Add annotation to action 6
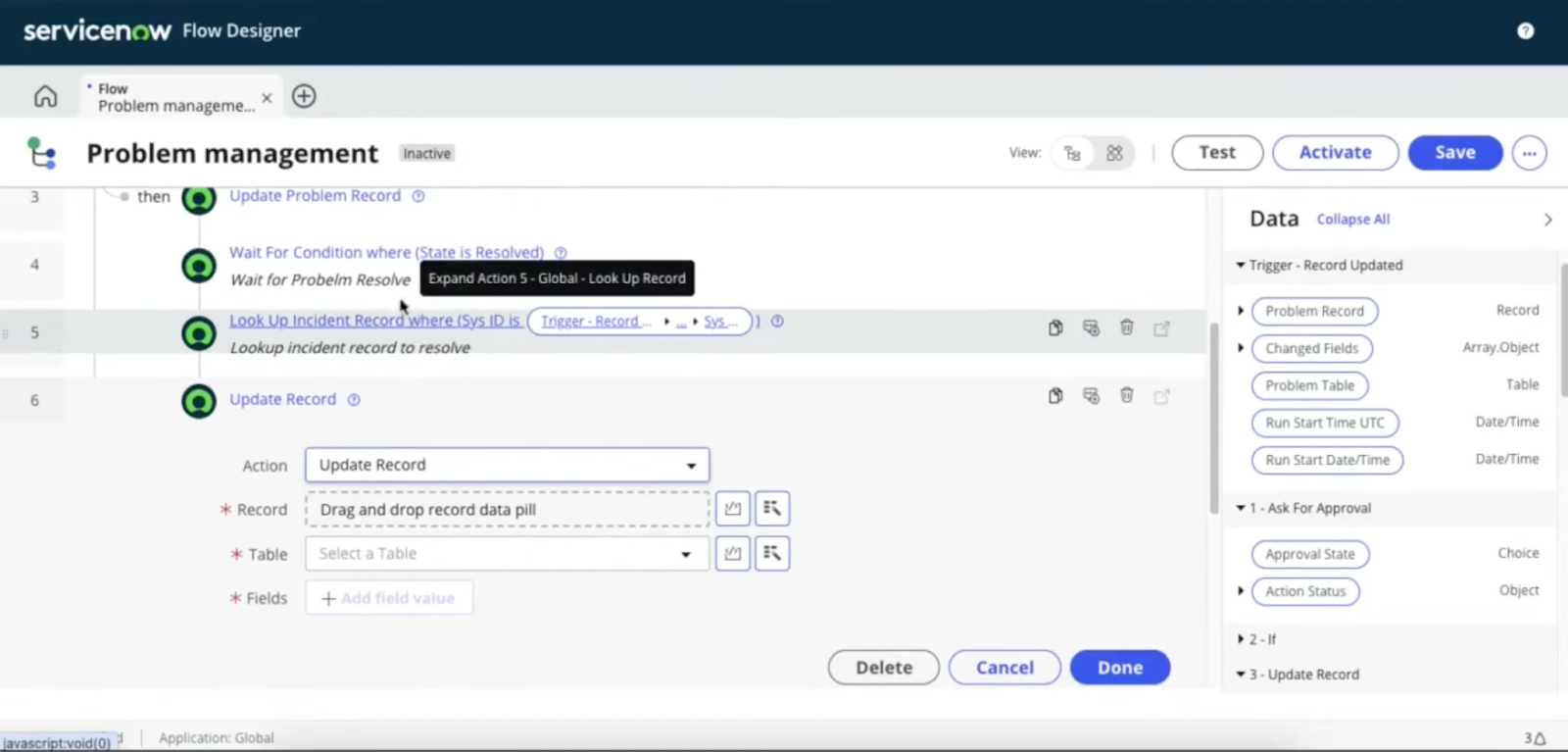This screenshot has height=752, width=1568. tap(1091, 396)
